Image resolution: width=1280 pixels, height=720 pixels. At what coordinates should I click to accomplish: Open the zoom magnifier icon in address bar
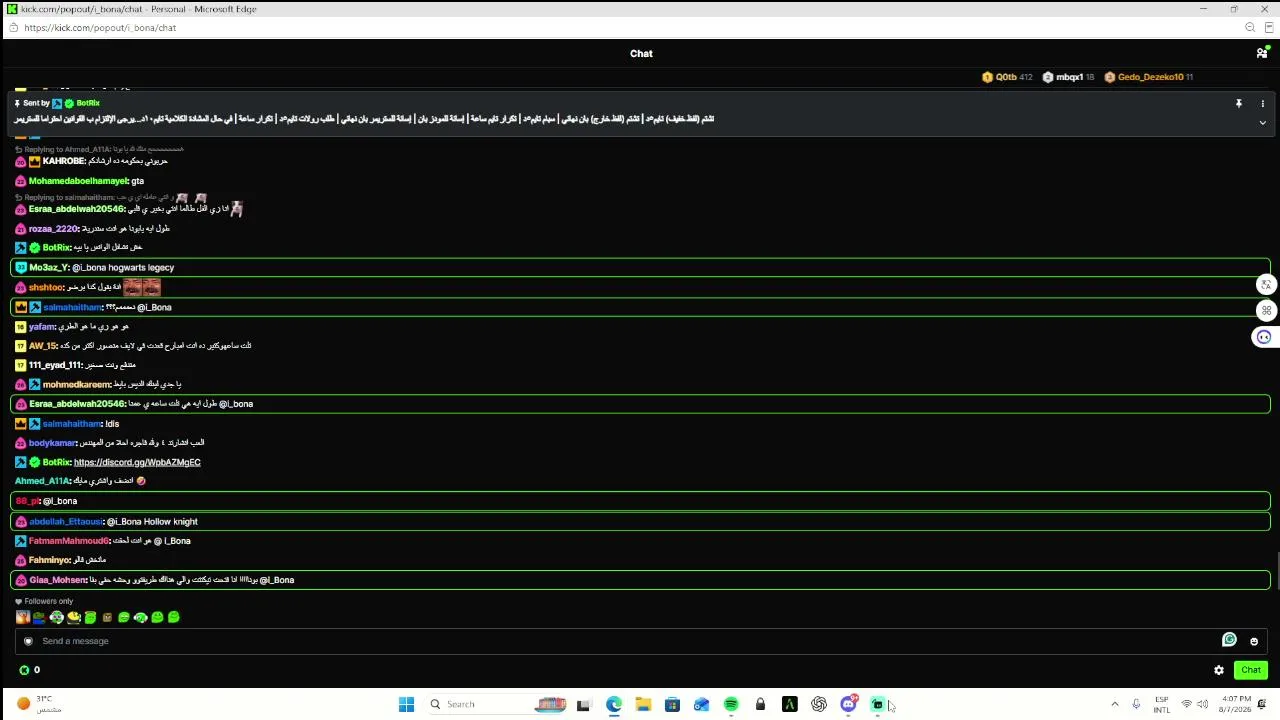click(x=1250, y=28)
